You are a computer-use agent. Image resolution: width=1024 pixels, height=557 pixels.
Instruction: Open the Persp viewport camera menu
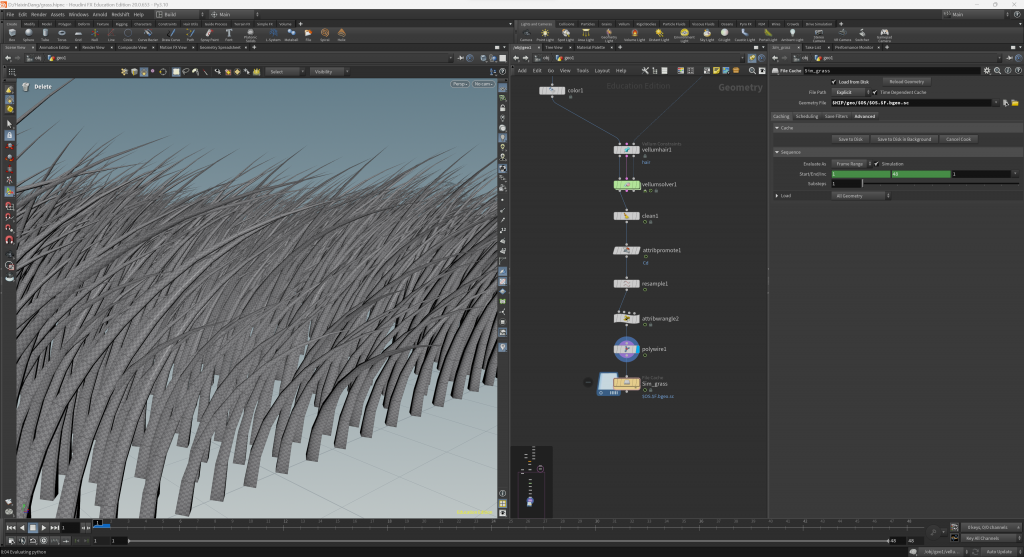460,84
